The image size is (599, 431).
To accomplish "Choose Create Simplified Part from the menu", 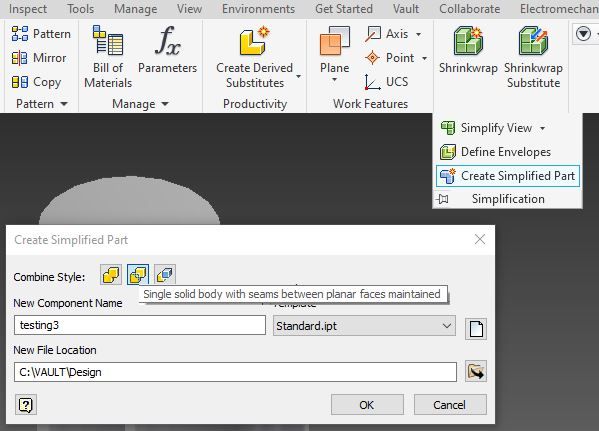I will (508, 176).
